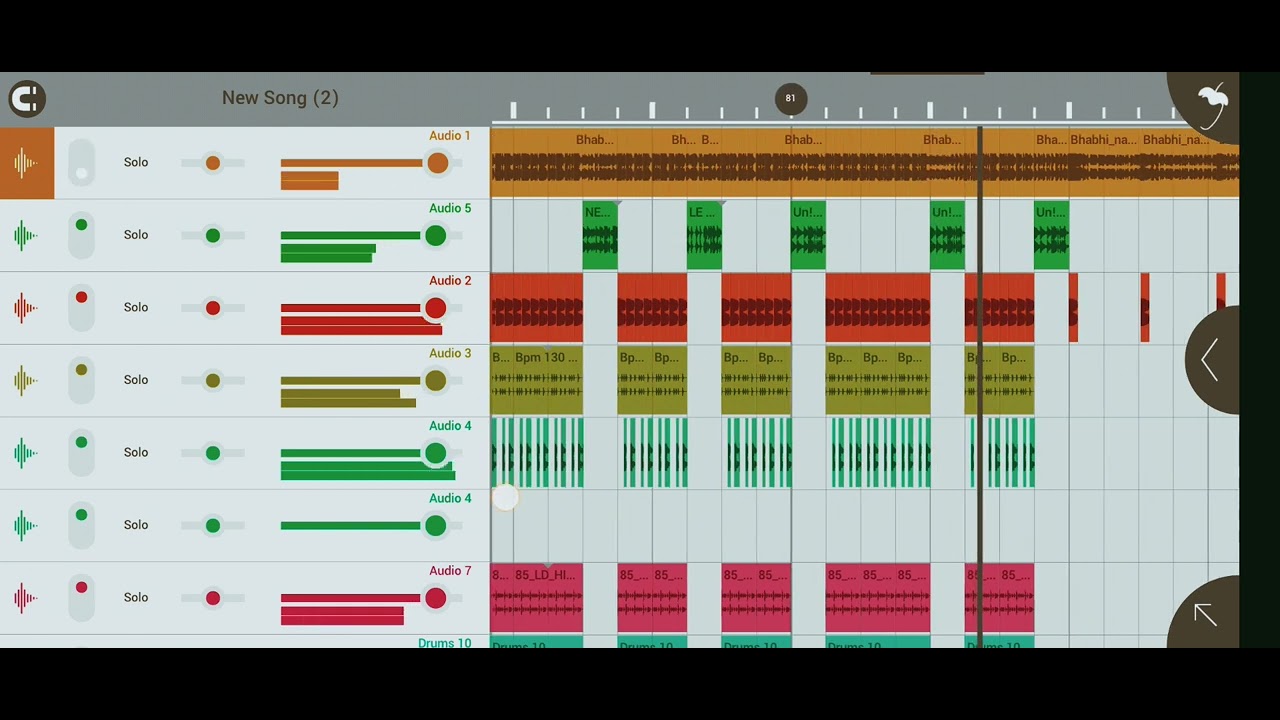The image size is (1280, 720).
Task: Mute the Audio 2 track
Action: pos(81,308)
